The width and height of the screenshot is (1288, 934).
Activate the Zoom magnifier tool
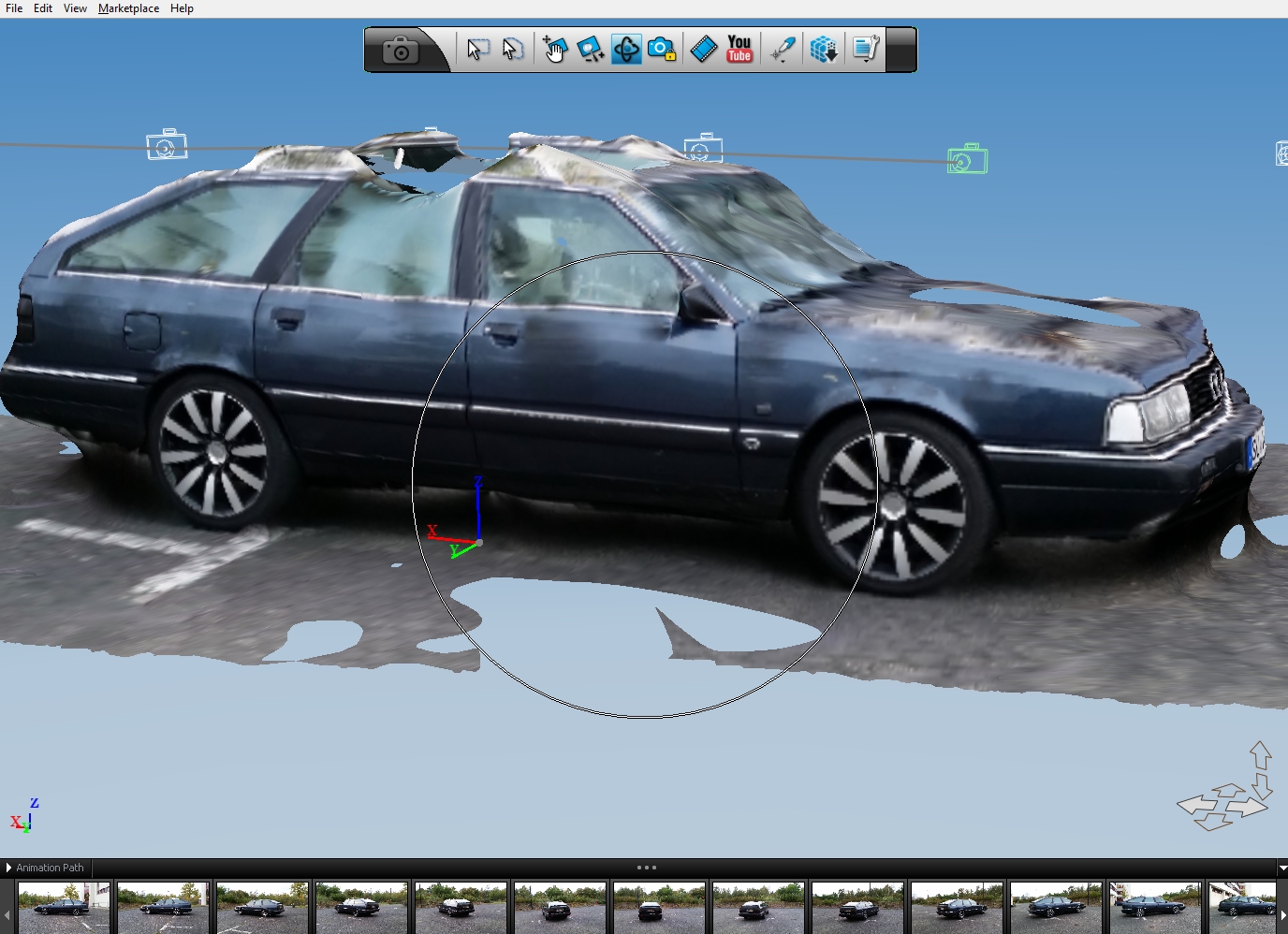590,50
